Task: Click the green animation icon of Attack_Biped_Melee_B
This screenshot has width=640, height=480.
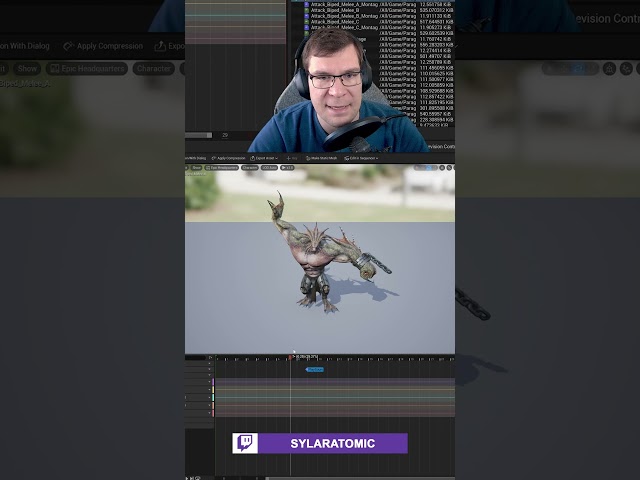Action: pos(307,10)
